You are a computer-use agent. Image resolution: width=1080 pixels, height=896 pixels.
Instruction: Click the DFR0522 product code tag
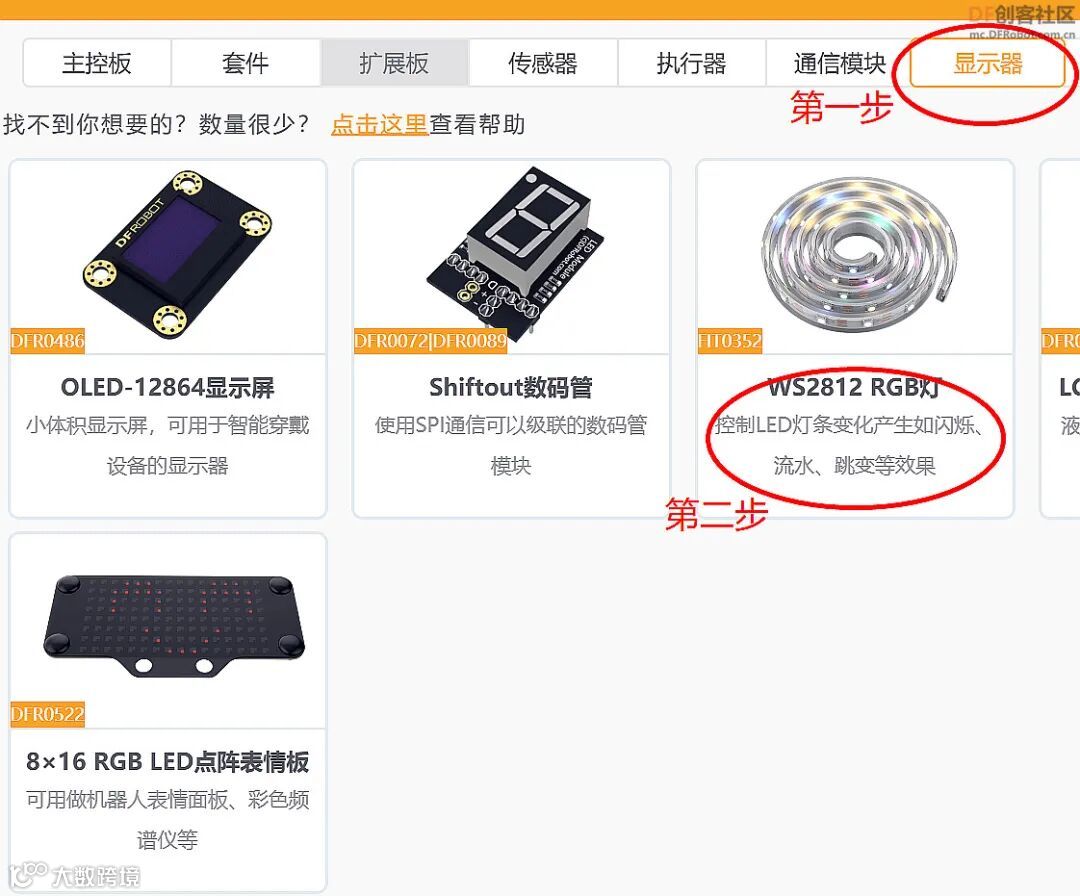[48, 715]
